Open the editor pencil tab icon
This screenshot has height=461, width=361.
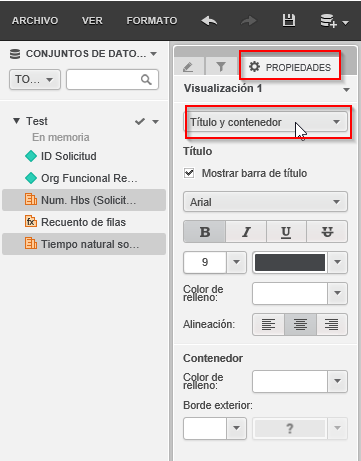[x=188, y=67]
